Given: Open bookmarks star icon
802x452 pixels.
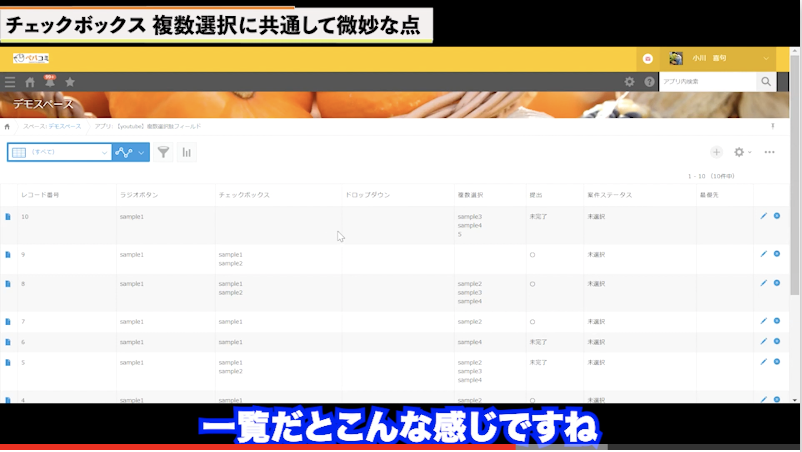Looking at the screenshot, I should (x=70, y=82).
